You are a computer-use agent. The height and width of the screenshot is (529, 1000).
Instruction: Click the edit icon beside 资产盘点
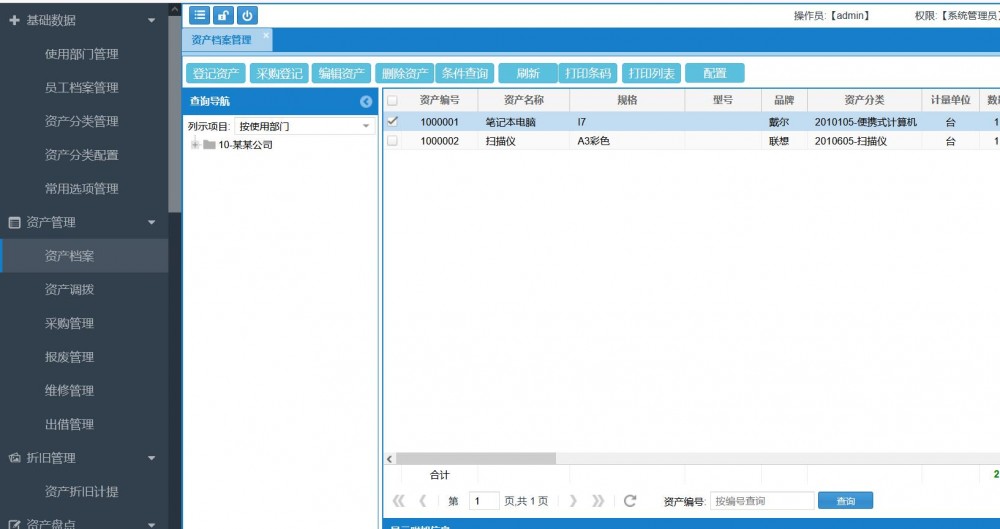pos(14,525)
